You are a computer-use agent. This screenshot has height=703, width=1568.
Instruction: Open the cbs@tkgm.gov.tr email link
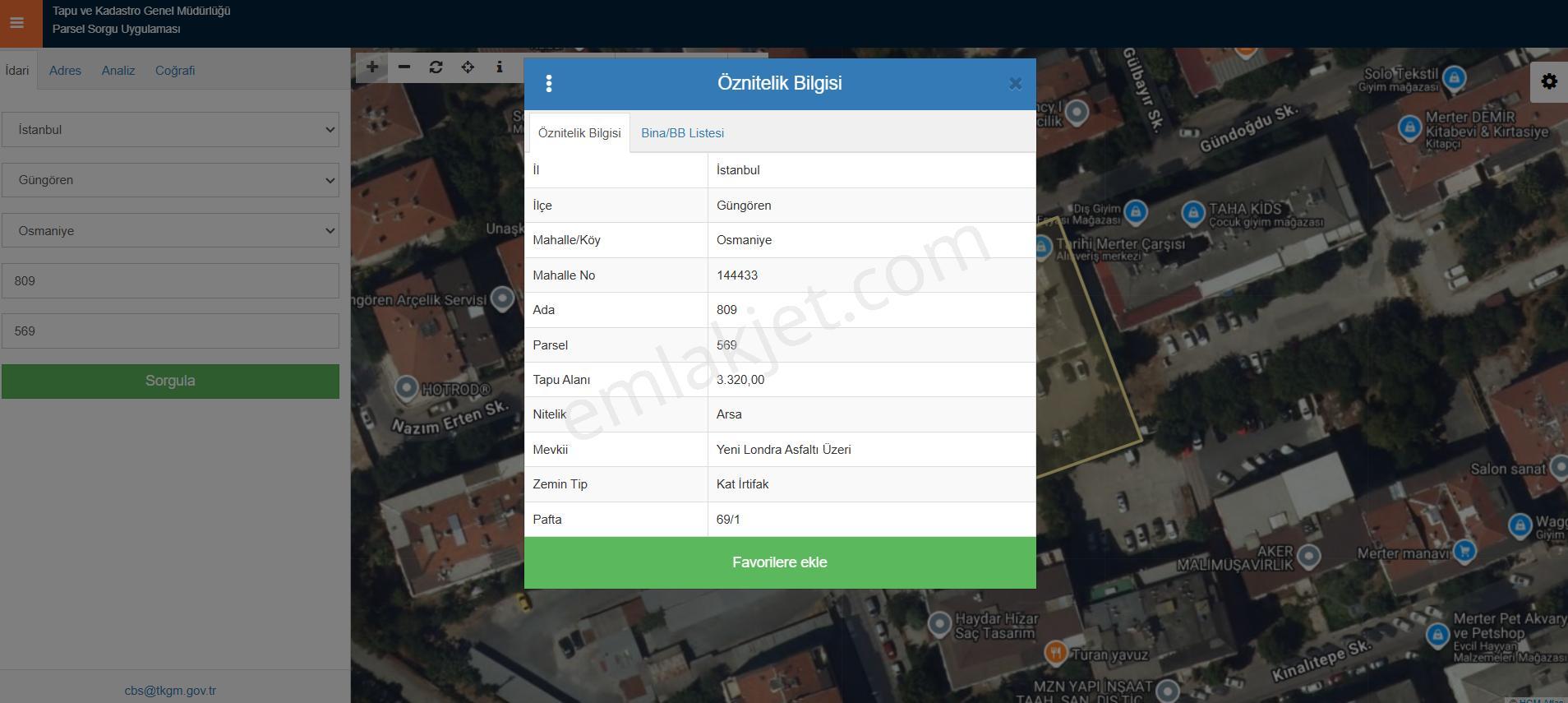pos(170,691)
